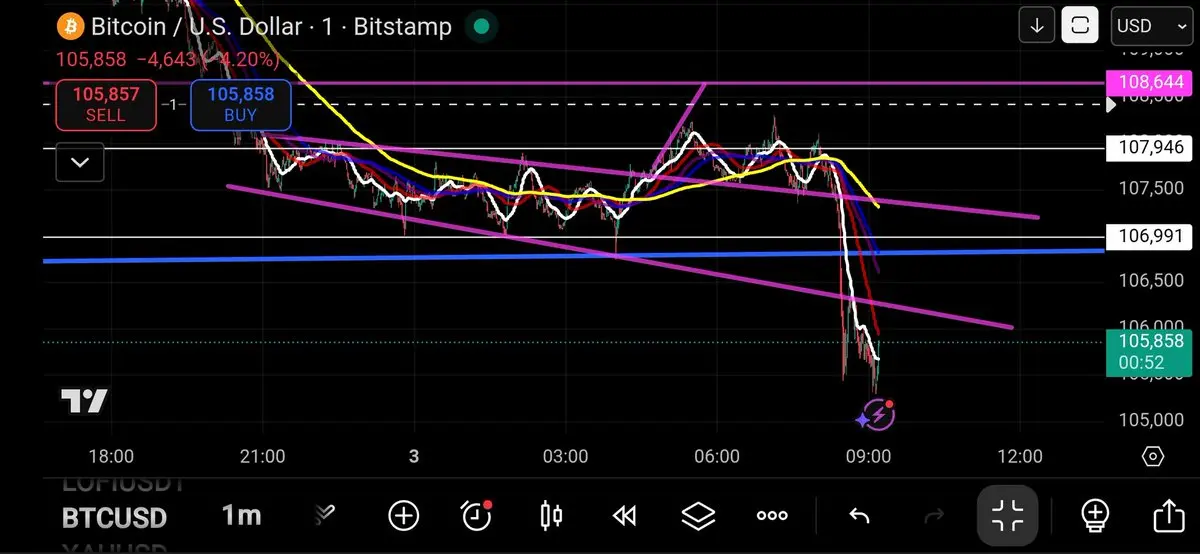Open chart settings hexagon icon

click(x=1152, y=457)
